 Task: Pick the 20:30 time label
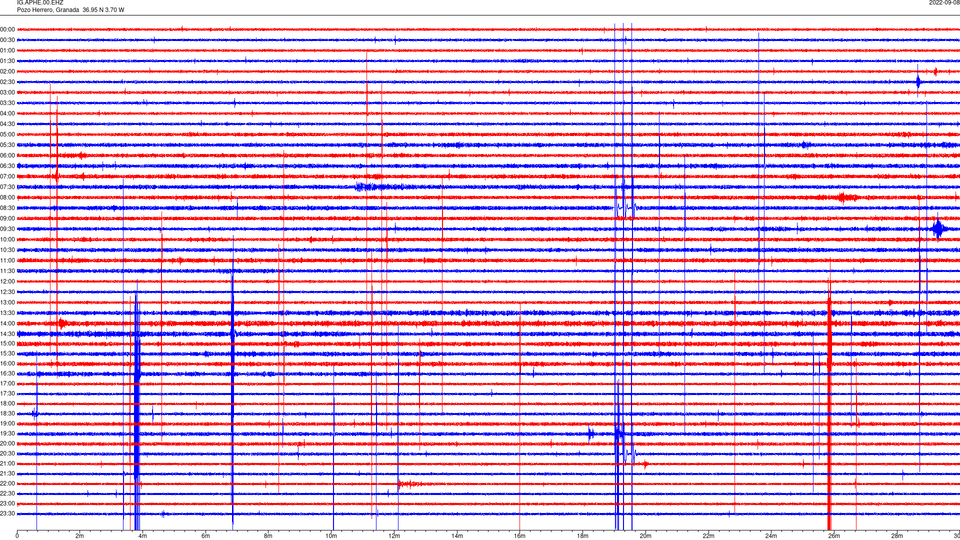[x=7, y=454]
